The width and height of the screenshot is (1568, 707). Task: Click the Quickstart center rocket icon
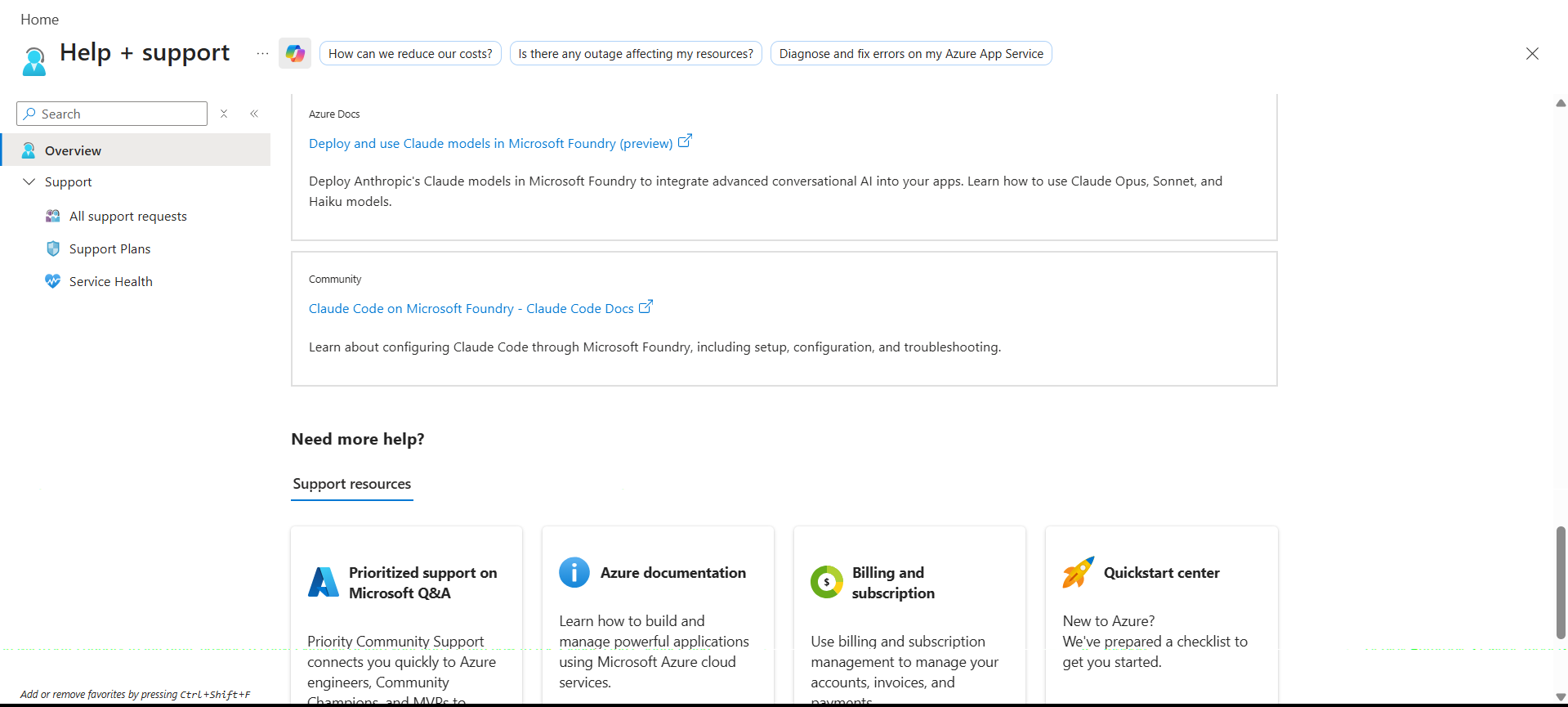click(1079, 572)
